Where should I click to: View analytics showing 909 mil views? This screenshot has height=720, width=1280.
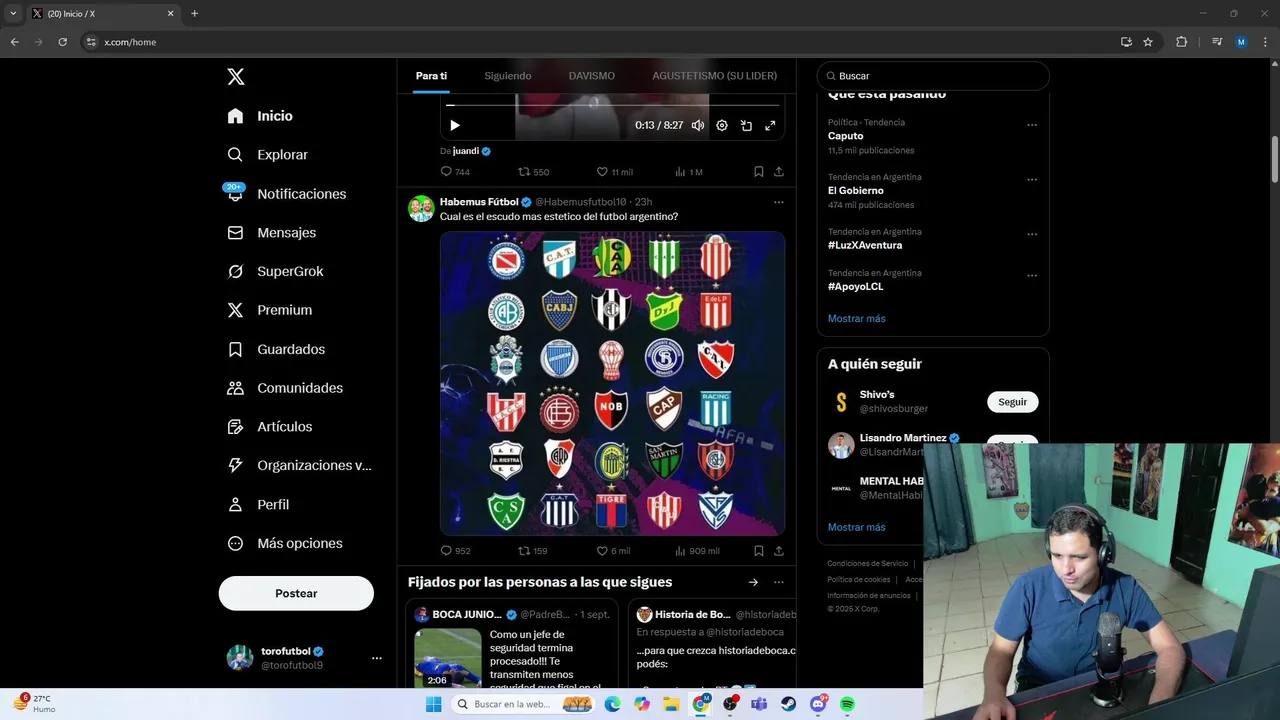point(697,551)
